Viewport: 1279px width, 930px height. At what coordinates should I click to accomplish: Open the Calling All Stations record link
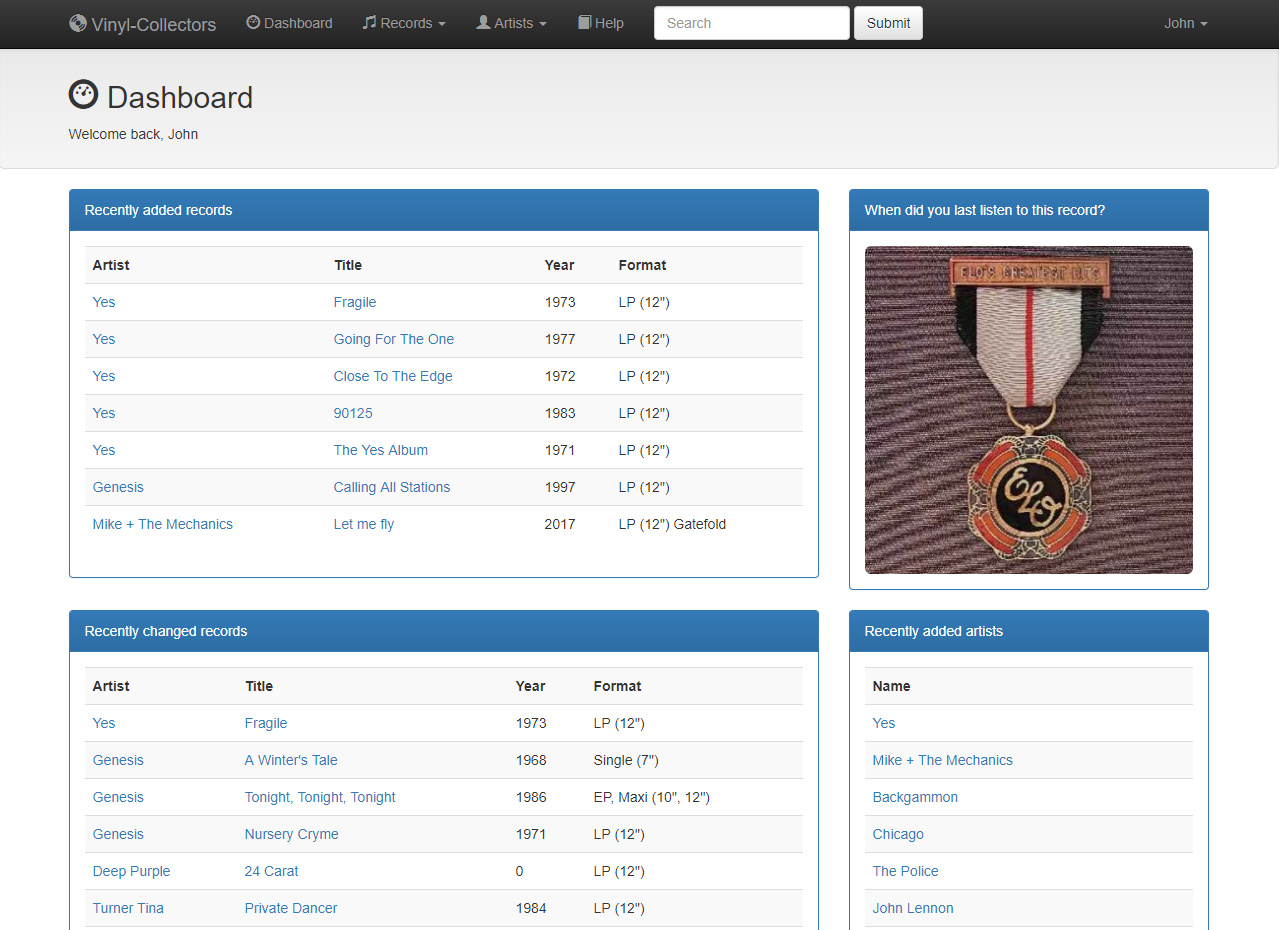coord(391,487)
